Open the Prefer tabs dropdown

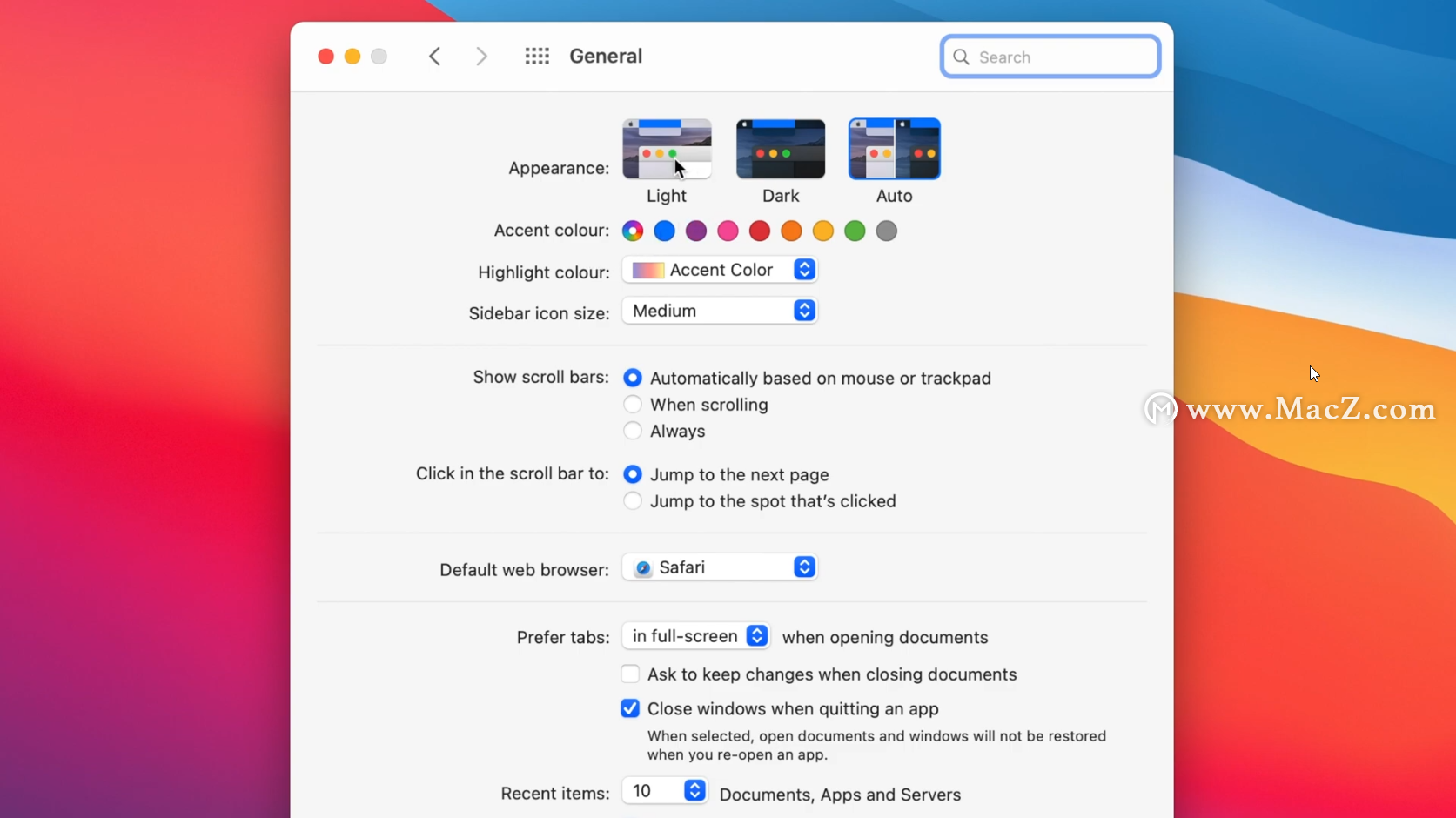696,636
